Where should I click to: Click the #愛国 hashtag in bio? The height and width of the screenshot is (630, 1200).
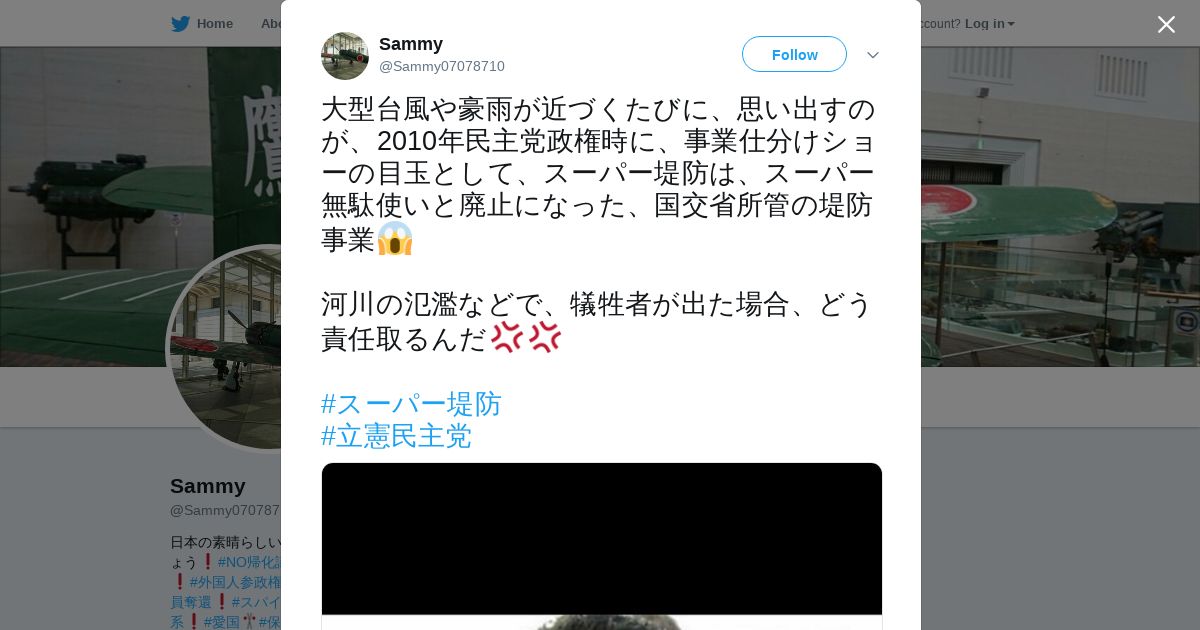[x=222, y=622]
